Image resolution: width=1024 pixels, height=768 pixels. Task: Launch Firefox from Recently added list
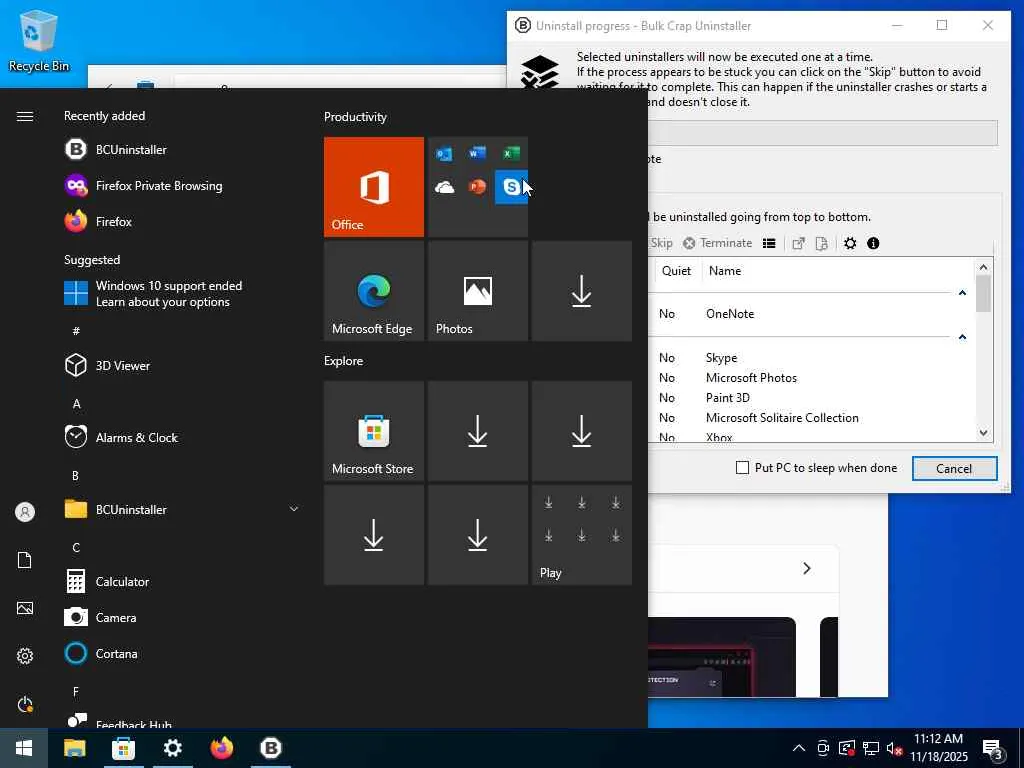click(99, 221)
